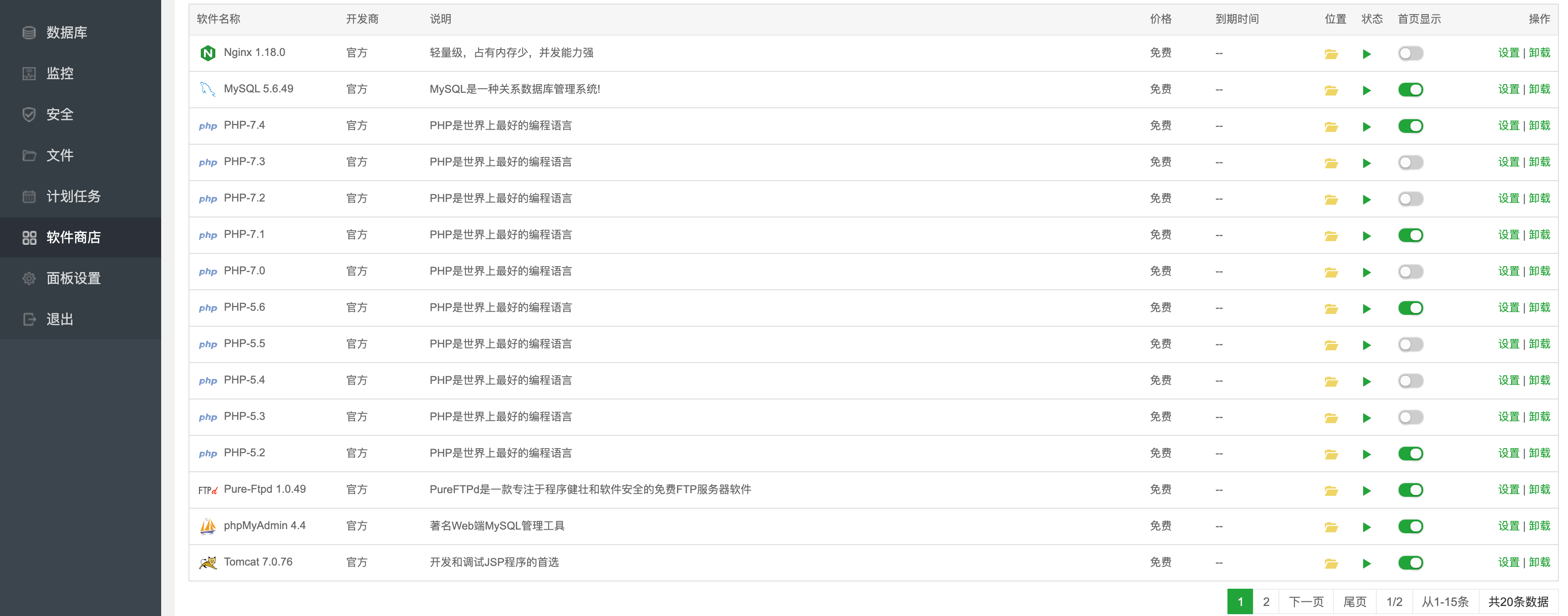Click the Nginx logo icon
The image size is (1568, 616).
click(x=208, y=53)
